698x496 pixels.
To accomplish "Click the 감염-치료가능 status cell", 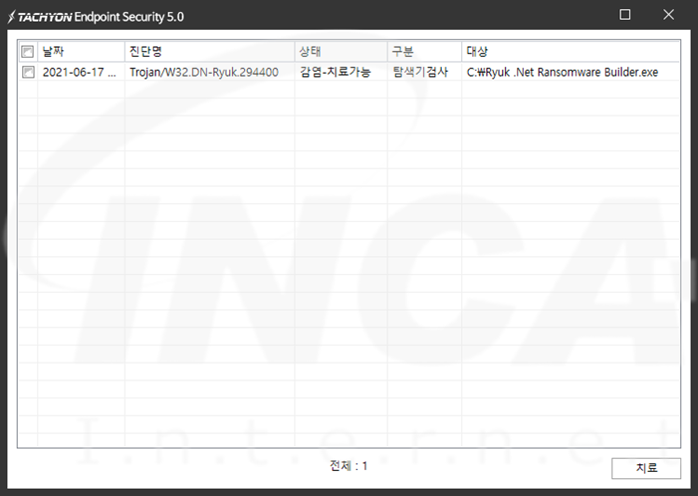I will [335, 72].
